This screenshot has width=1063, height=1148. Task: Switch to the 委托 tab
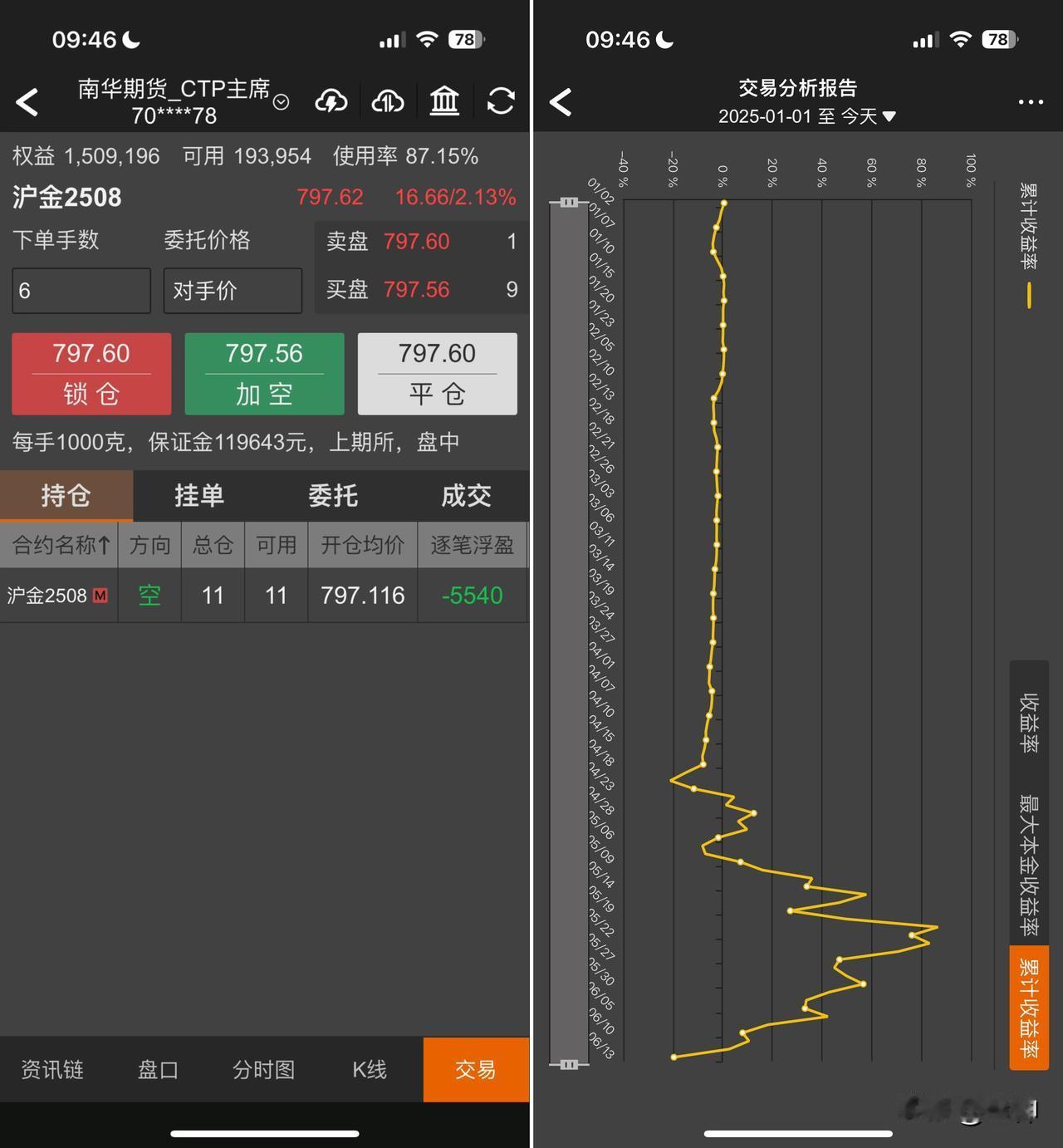(x=332, y=495)
